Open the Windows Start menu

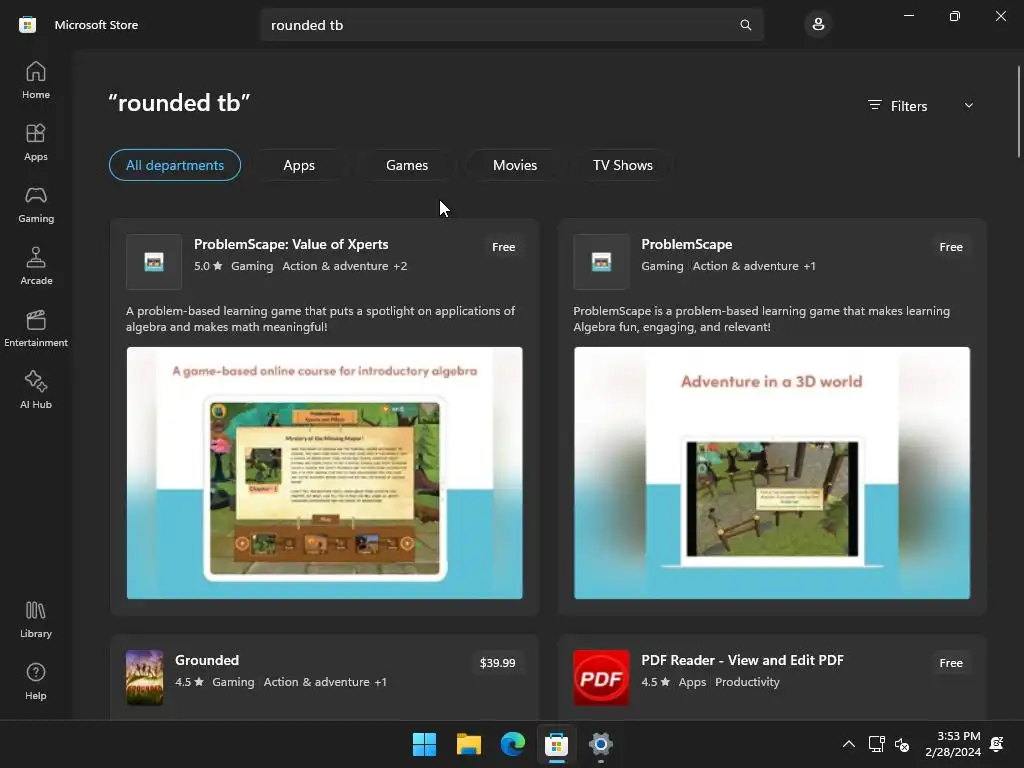[x=424, y=744]
